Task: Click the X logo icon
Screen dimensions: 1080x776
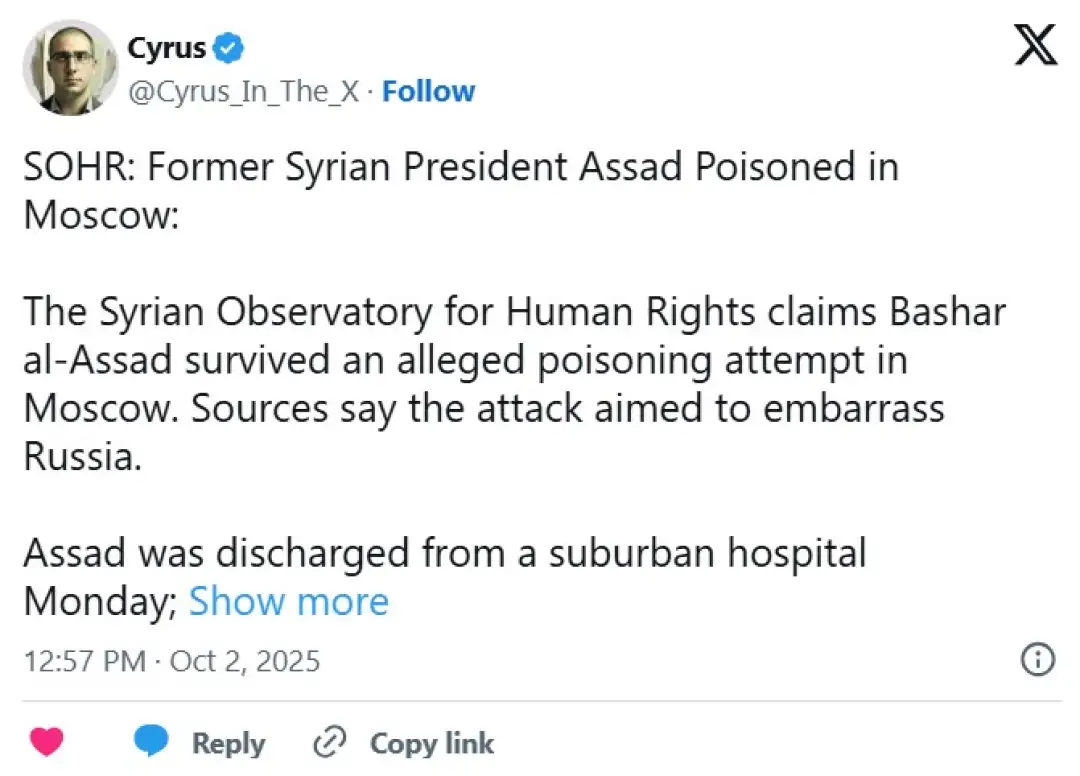Action: point(1035,47)
